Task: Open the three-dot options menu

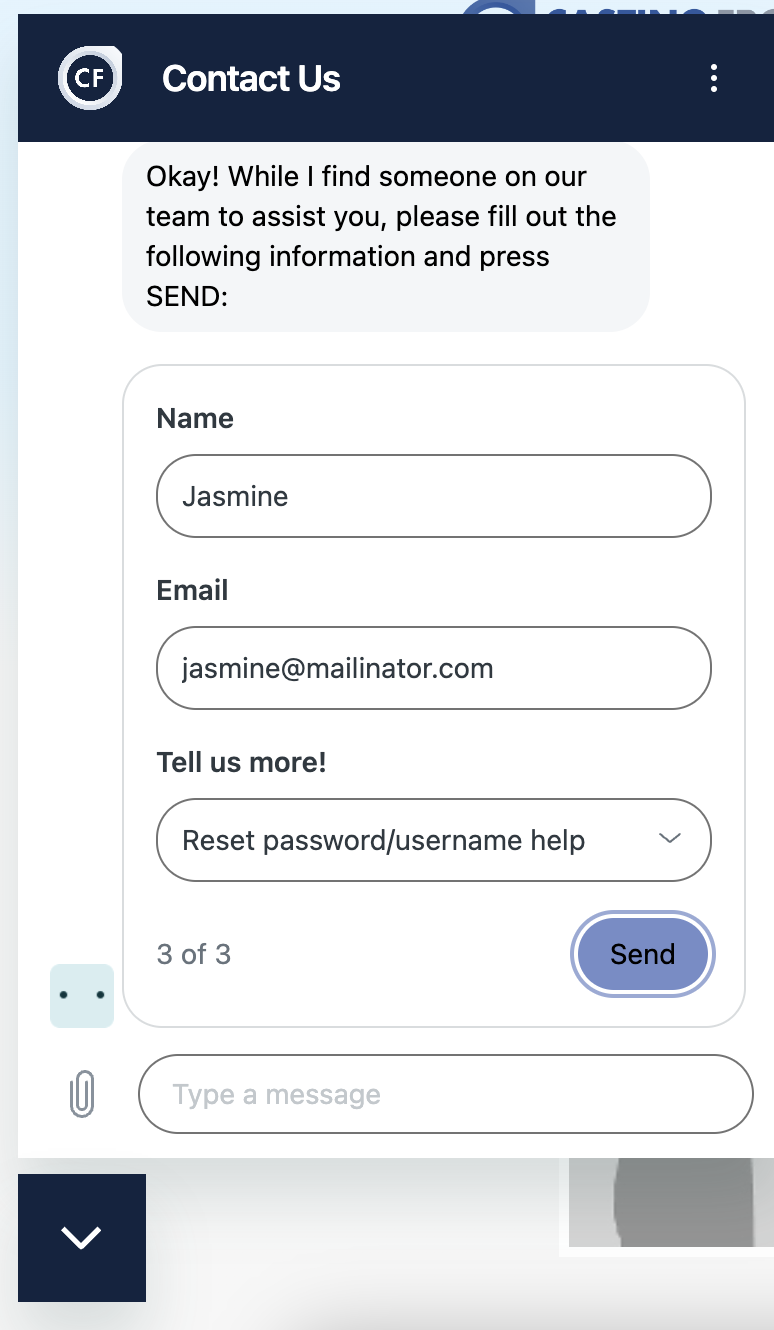Action: tap(713, 78)
